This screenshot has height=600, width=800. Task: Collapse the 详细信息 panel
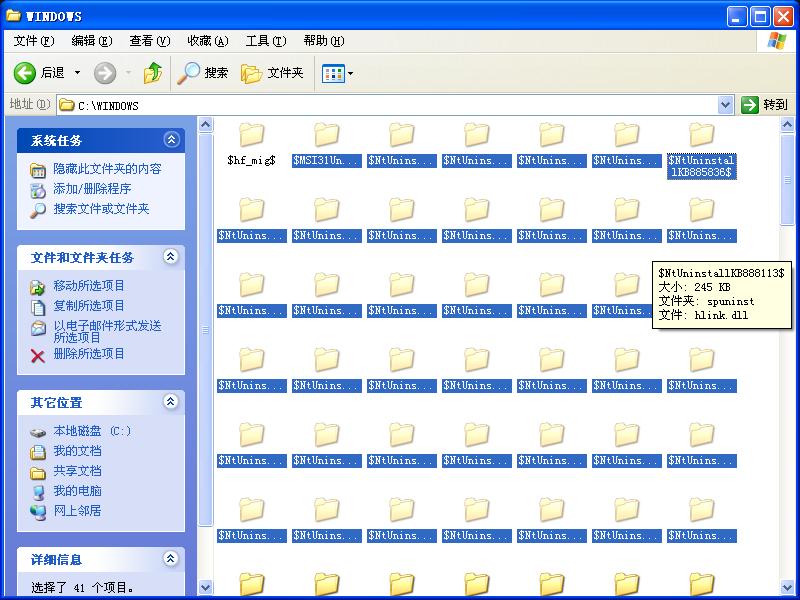point(171,559)
